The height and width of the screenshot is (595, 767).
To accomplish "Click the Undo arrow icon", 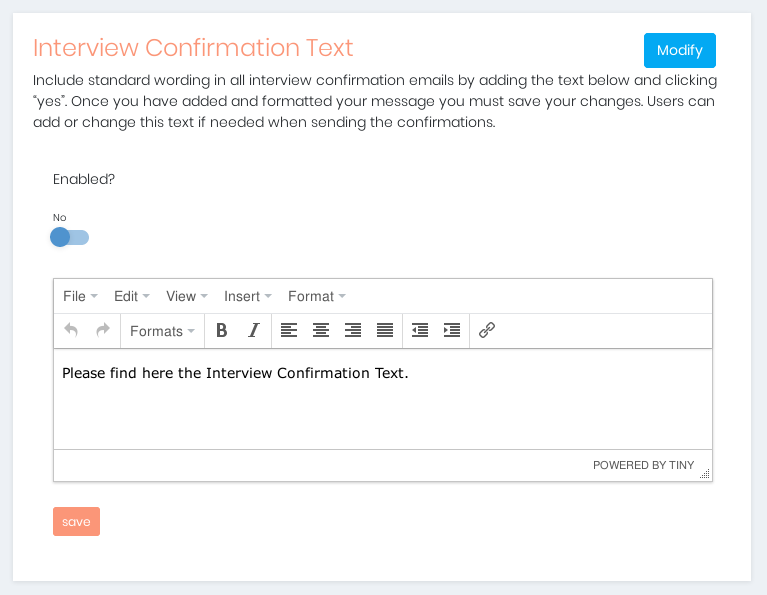I will (x=71, y=331).
